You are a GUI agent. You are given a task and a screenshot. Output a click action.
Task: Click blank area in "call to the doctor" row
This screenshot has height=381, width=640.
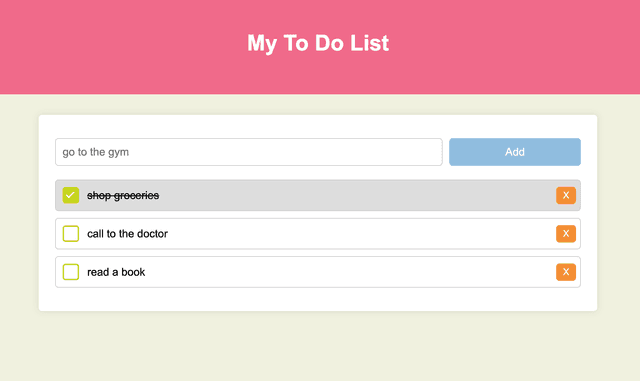point(359,234)
